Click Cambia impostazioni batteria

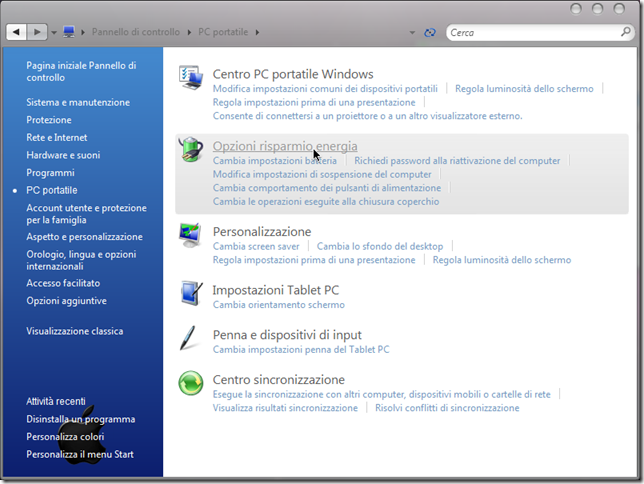coord(275,161)
